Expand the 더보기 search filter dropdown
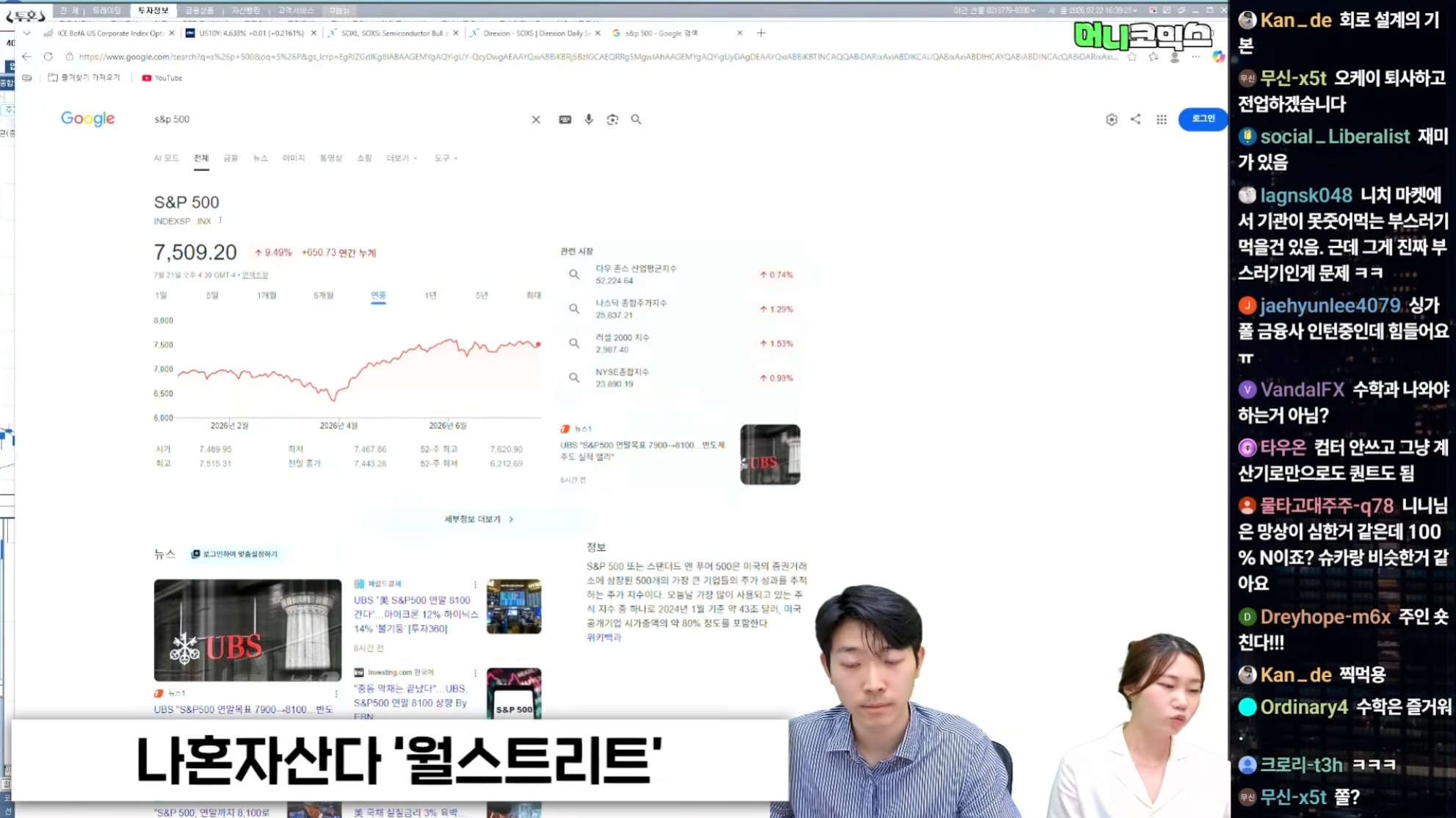The image size is (1456, 818). (x=402, y=159)
